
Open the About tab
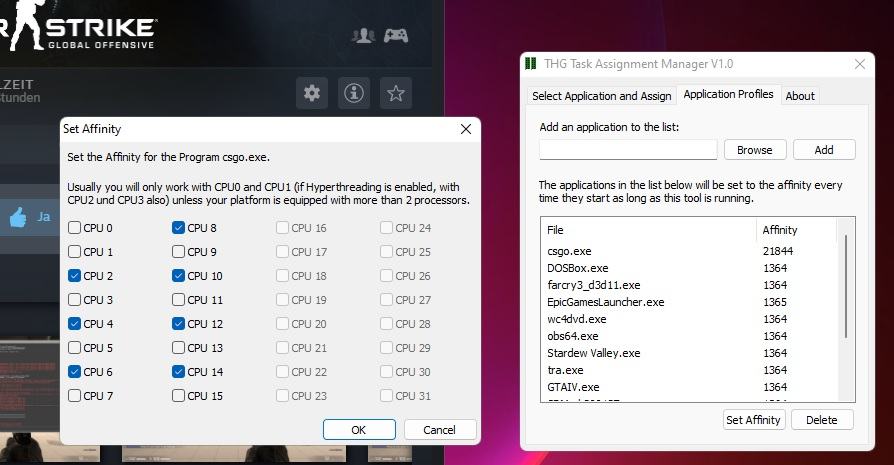click(800, 96)
